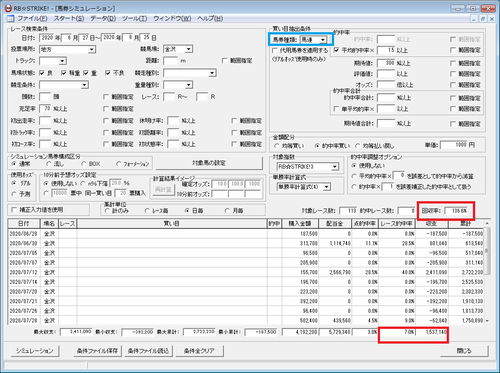
Task: Expand the 競走条件 dropdown
Action: coord(84,85)
